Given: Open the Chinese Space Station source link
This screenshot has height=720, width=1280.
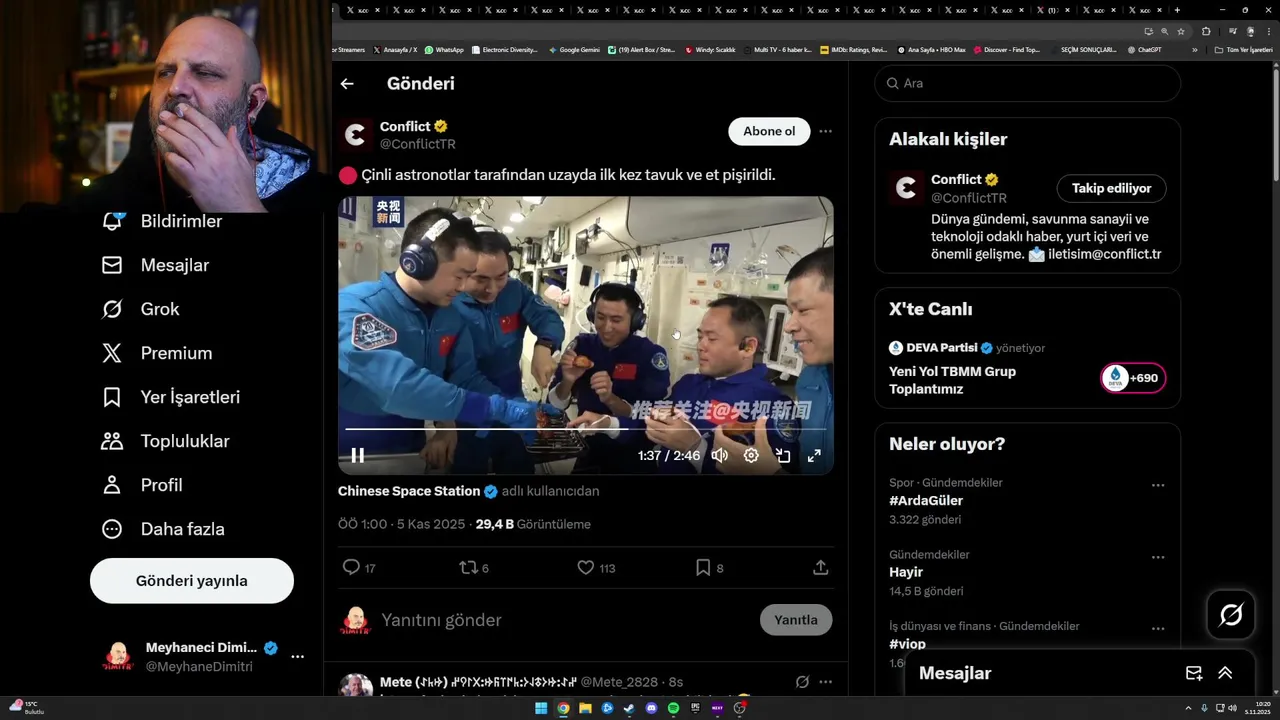Looking at the screenshot, I should point(409,491).
